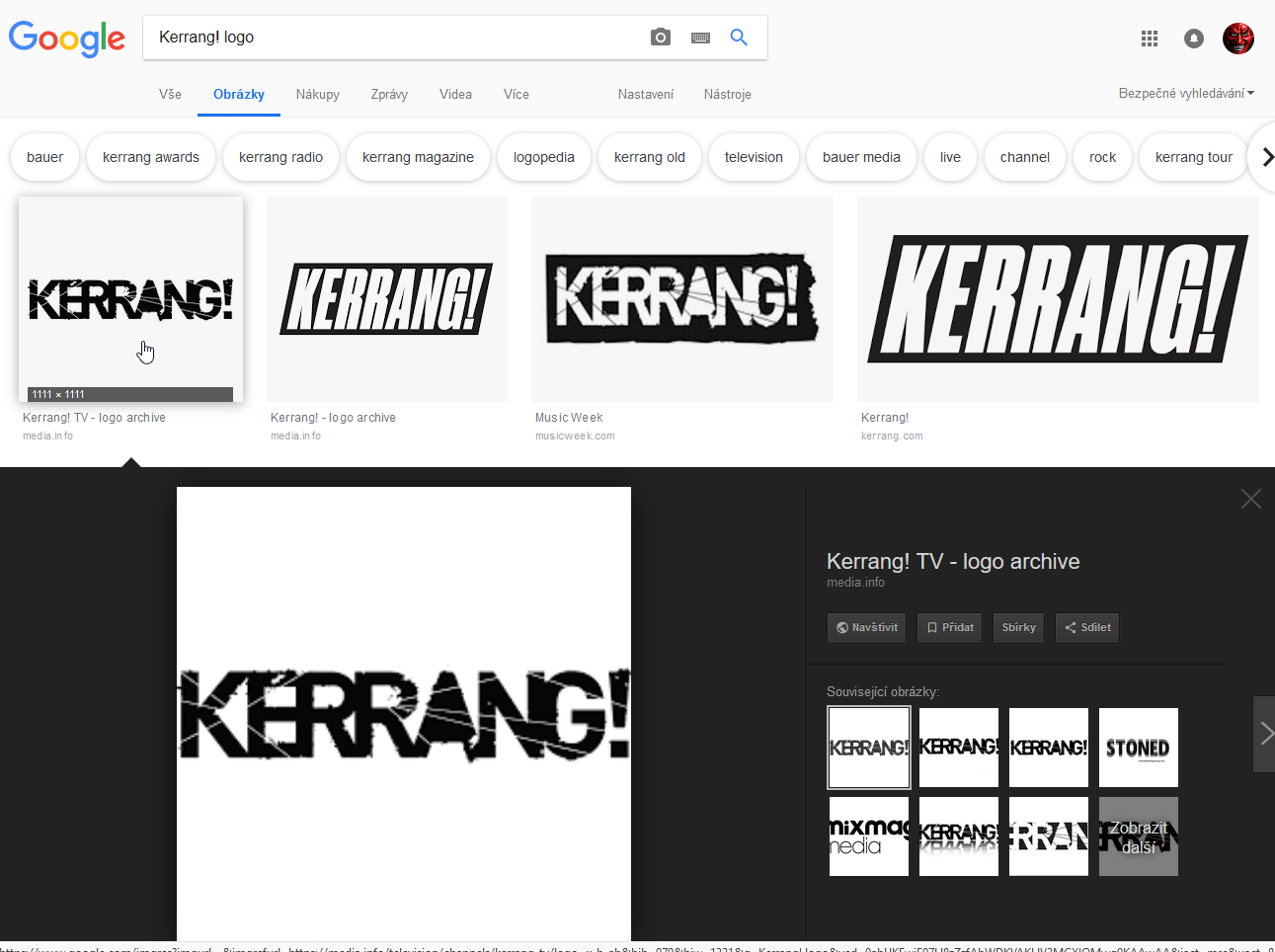Select the Obrázky tab

pyautogui.click(x=239, y=95)
